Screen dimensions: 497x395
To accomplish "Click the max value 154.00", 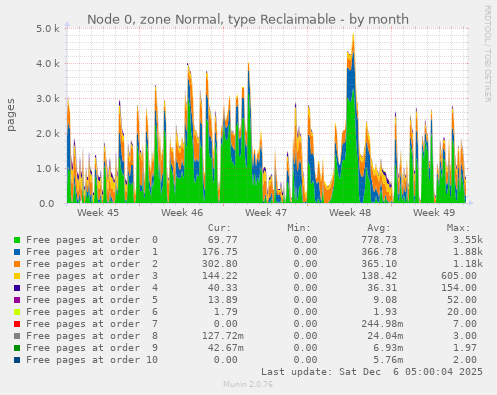I will click(459, 288).
